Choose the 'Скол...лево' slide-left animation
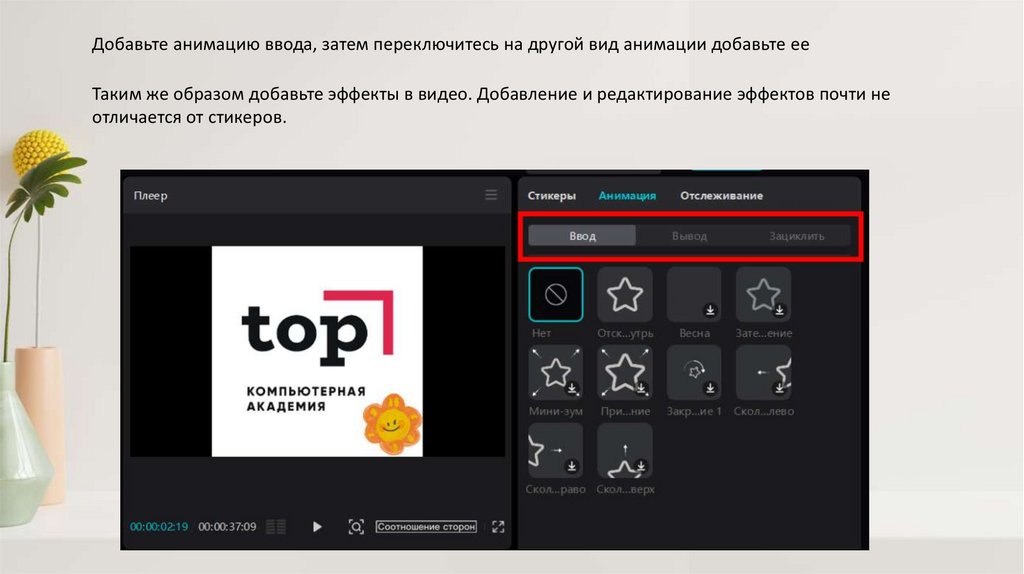The image size is (1024, 574). (763, 372)
